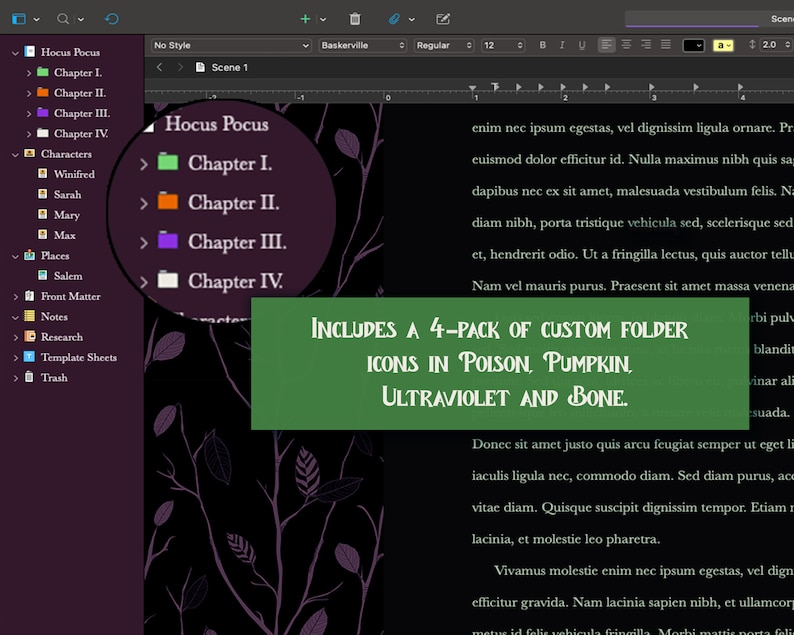The width and height of the screenshot is (794, 635).
Task: Justify the text alignment
Action: (666, 45)
